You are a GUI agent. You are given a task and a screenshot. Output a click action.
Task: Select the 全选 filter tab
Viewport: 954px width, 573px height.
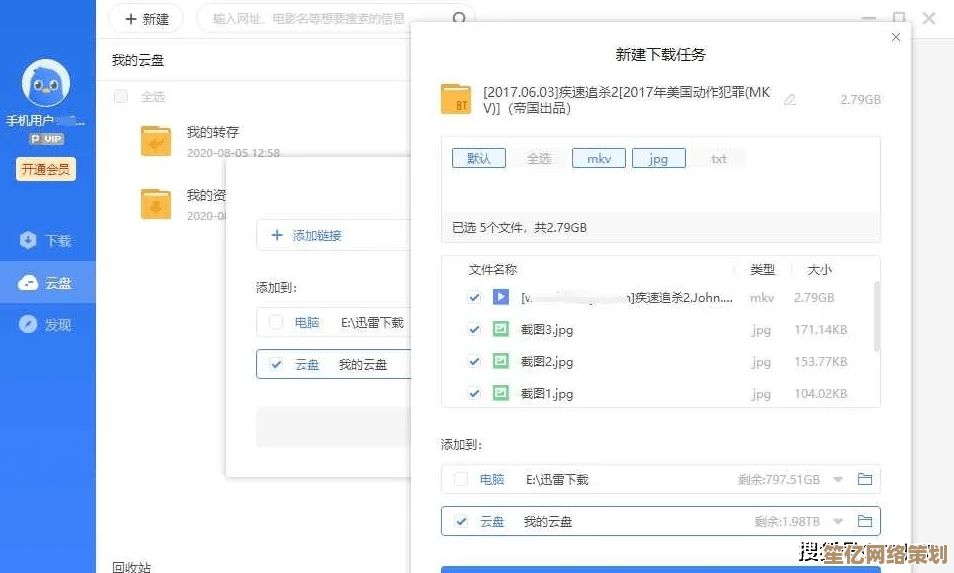coord(538,158)
